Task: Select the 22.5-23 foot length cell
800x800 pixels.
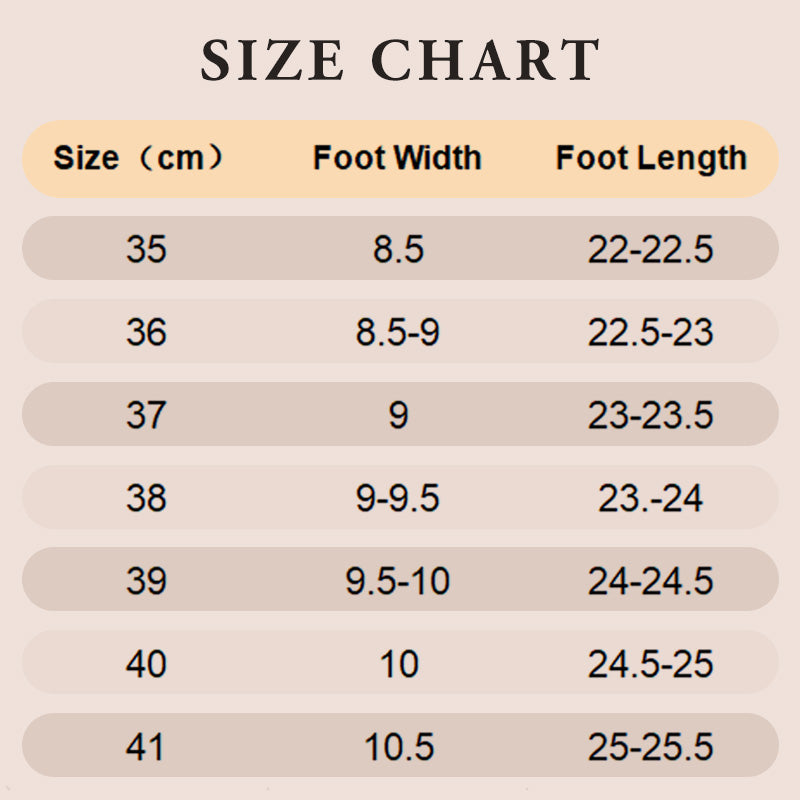Action: pos(650,332)
